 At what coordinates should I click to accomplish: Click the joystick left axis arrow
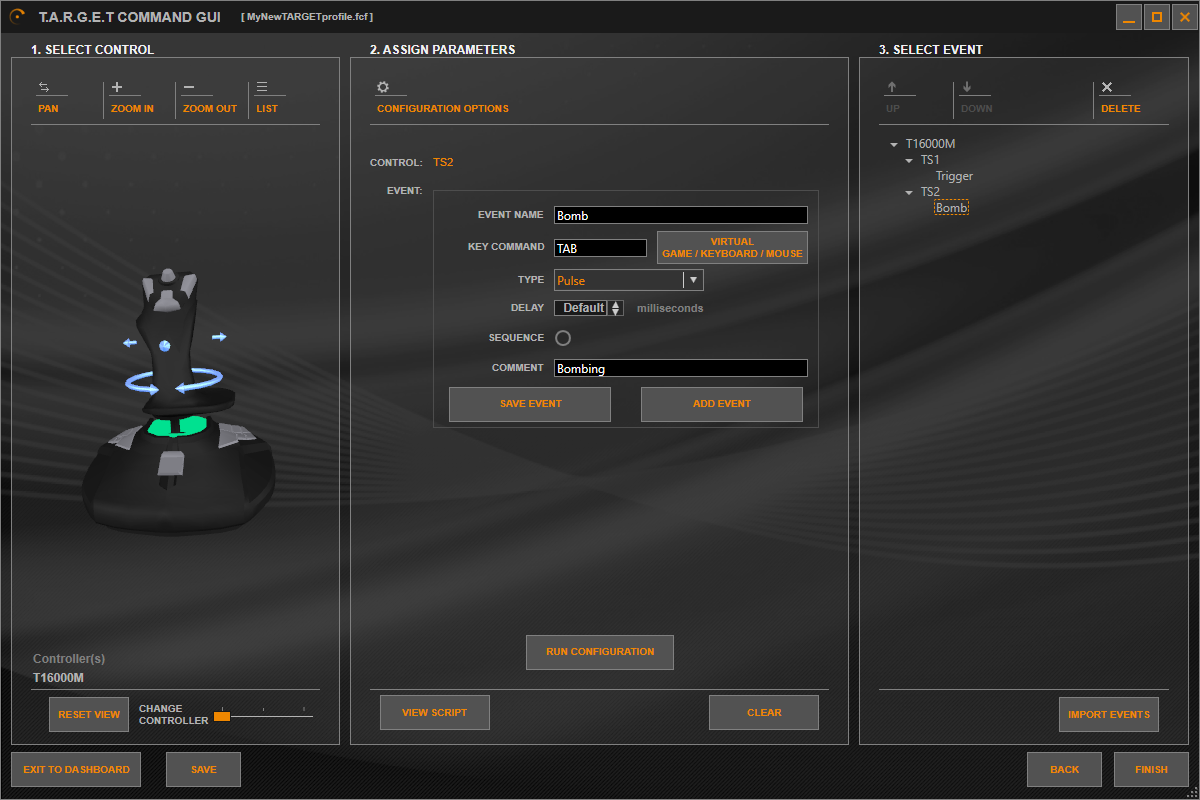130,343
